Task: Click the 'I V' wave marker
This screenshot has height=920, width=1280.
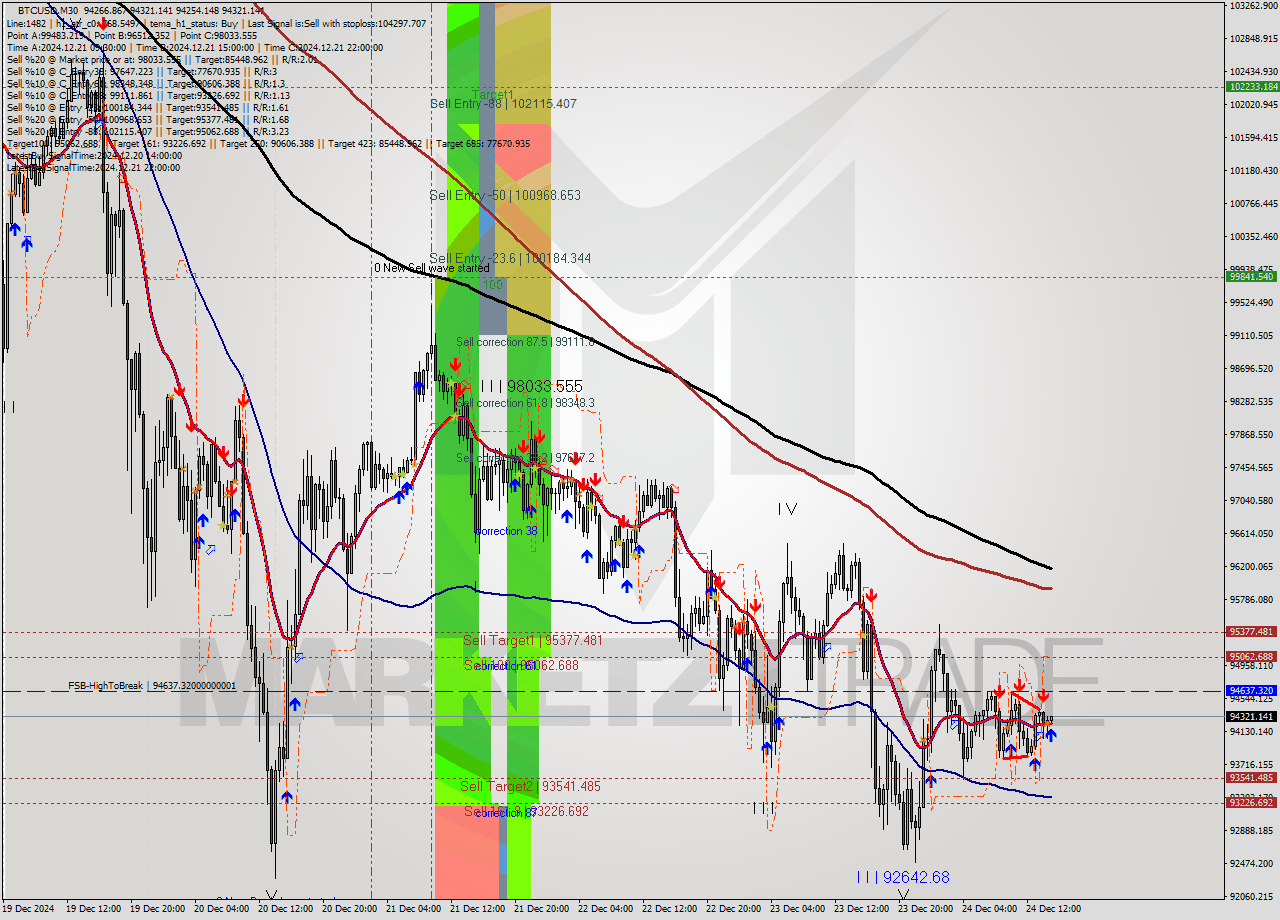Action: point(788,509)
